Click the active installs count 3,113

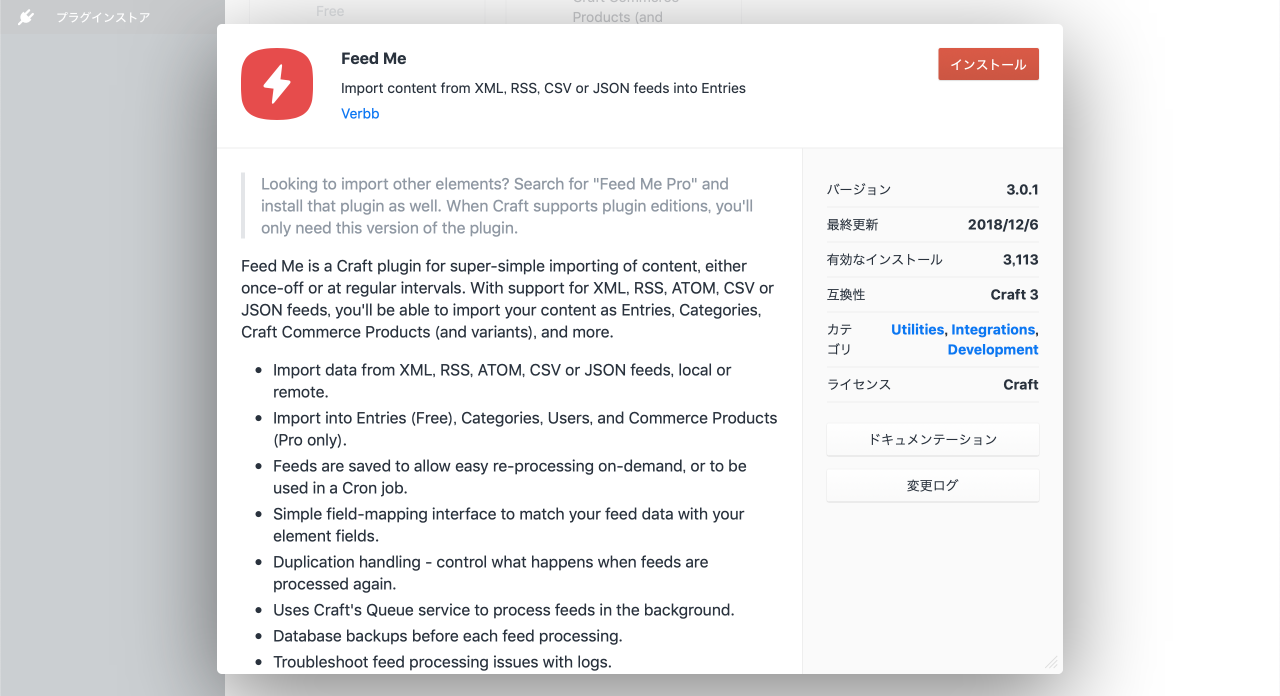point(1020,260)
